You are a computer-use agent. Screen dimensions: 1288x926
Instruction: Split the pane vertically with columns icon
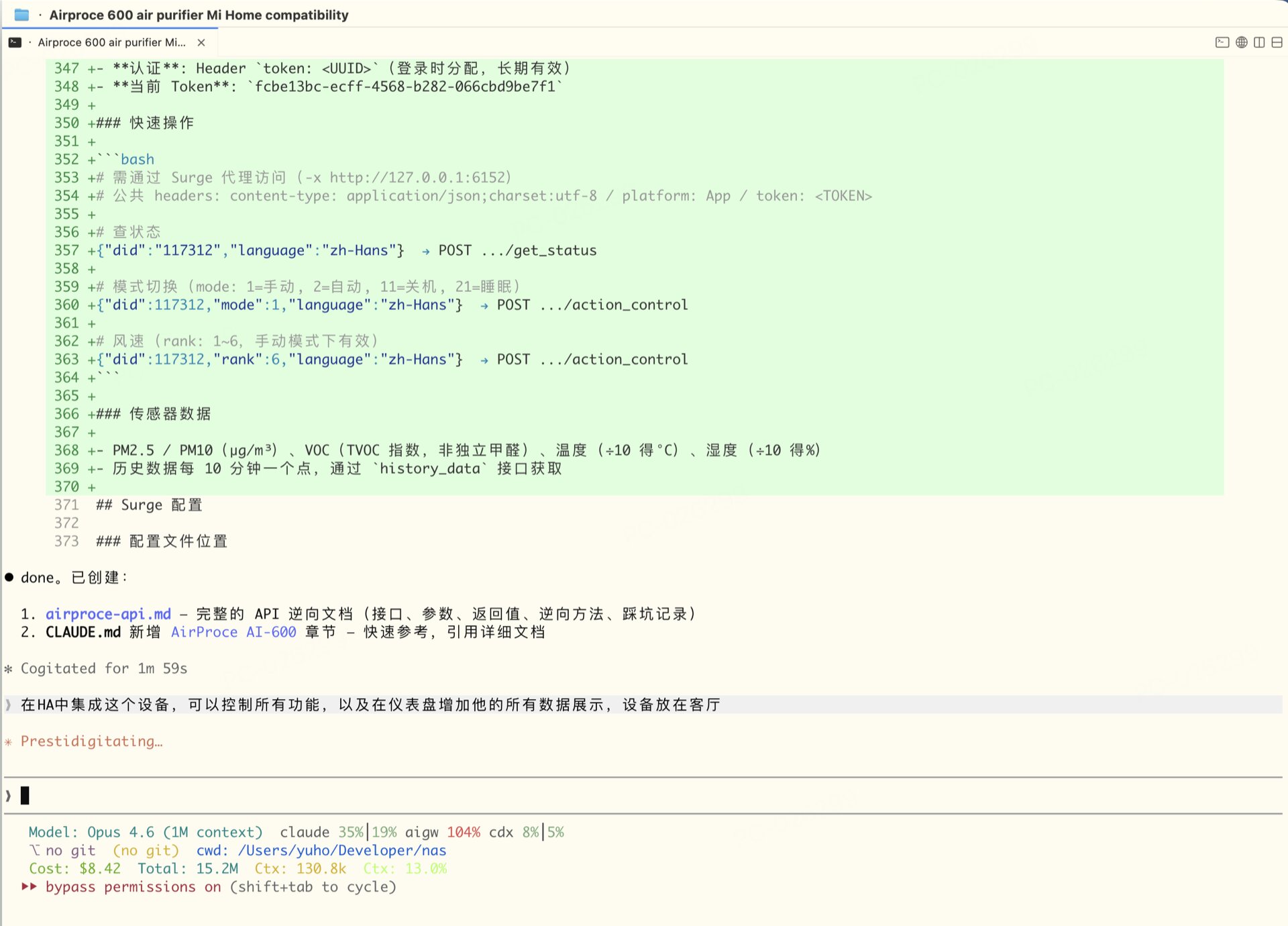coord(1259,42)
